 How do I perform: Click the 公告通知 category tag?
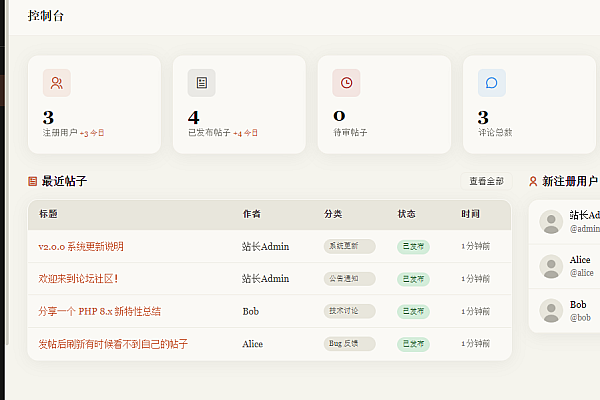coord(349,279)
